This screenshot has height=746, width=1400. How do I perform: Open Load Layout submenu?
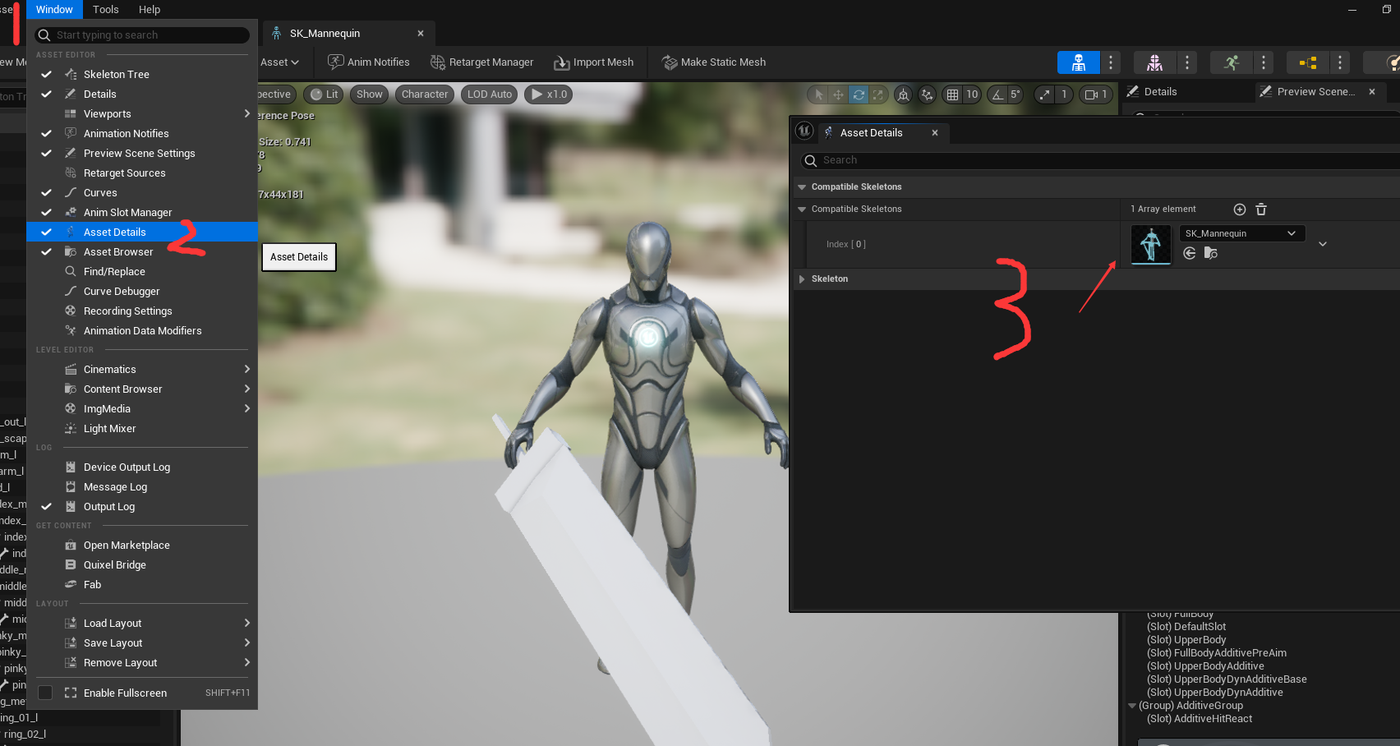[x=142, y=623]
